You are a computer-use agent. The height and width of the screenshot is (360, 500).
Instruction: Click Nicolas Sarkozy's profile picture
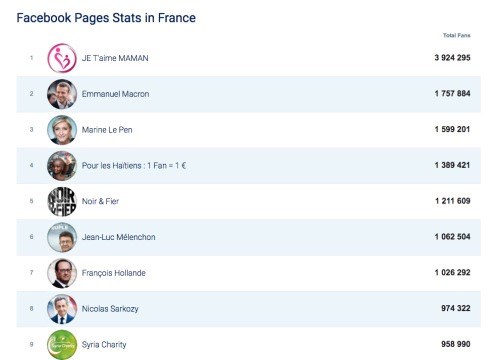tap(62, 309)
